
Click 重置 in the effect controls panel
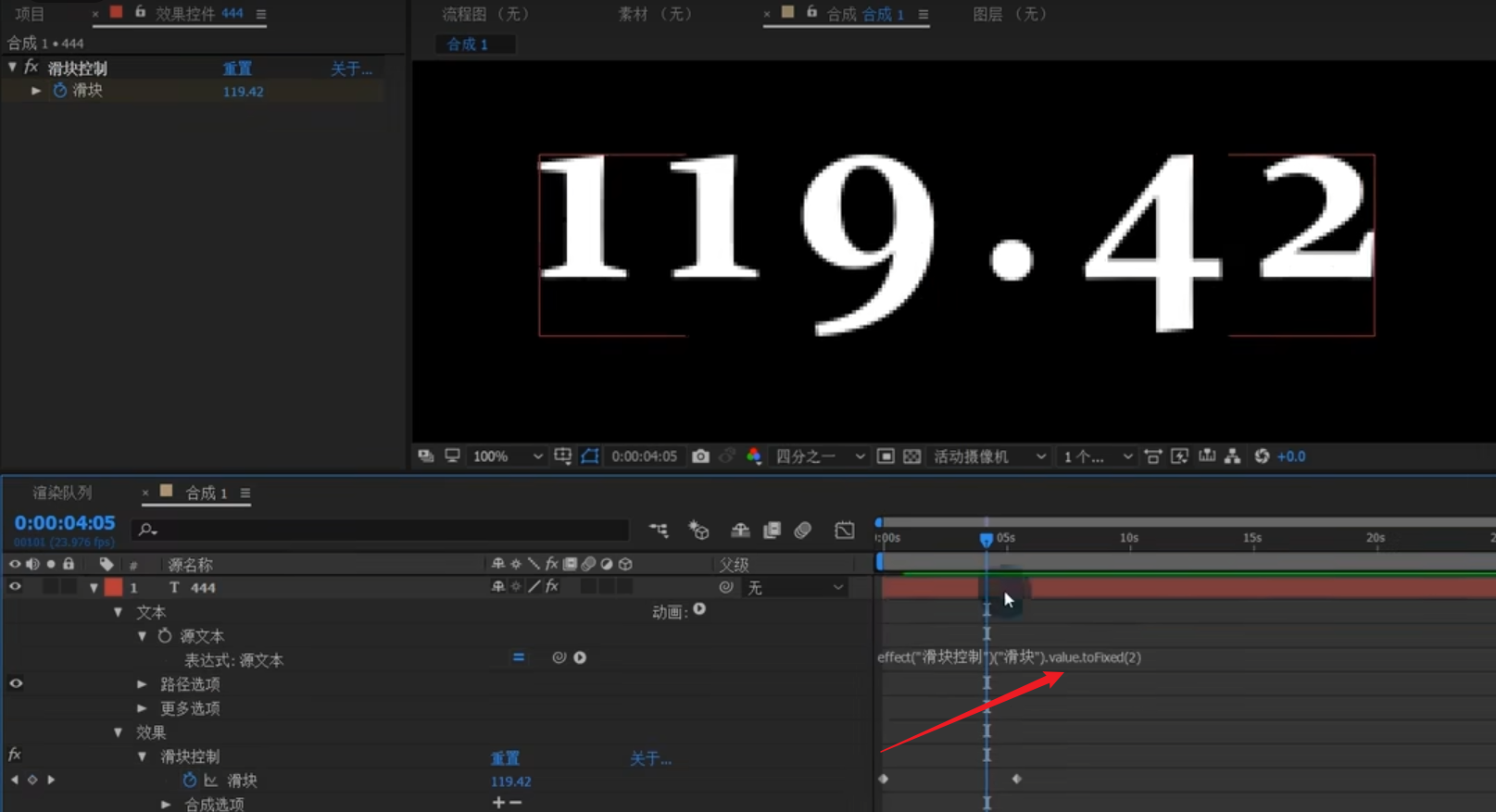coord(237,69)
